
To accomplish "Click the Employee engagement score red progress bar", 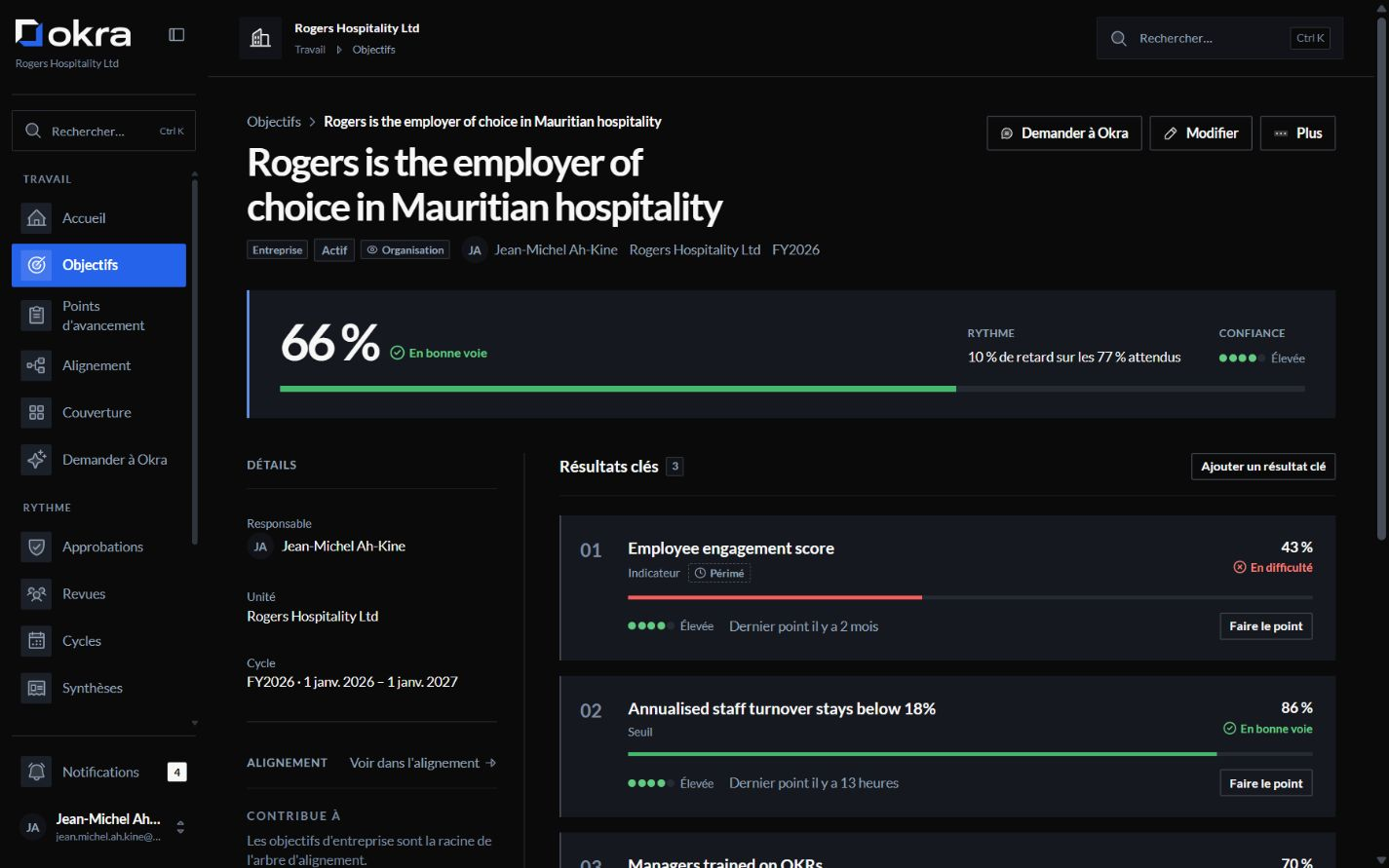I will [x=970, y=597].
